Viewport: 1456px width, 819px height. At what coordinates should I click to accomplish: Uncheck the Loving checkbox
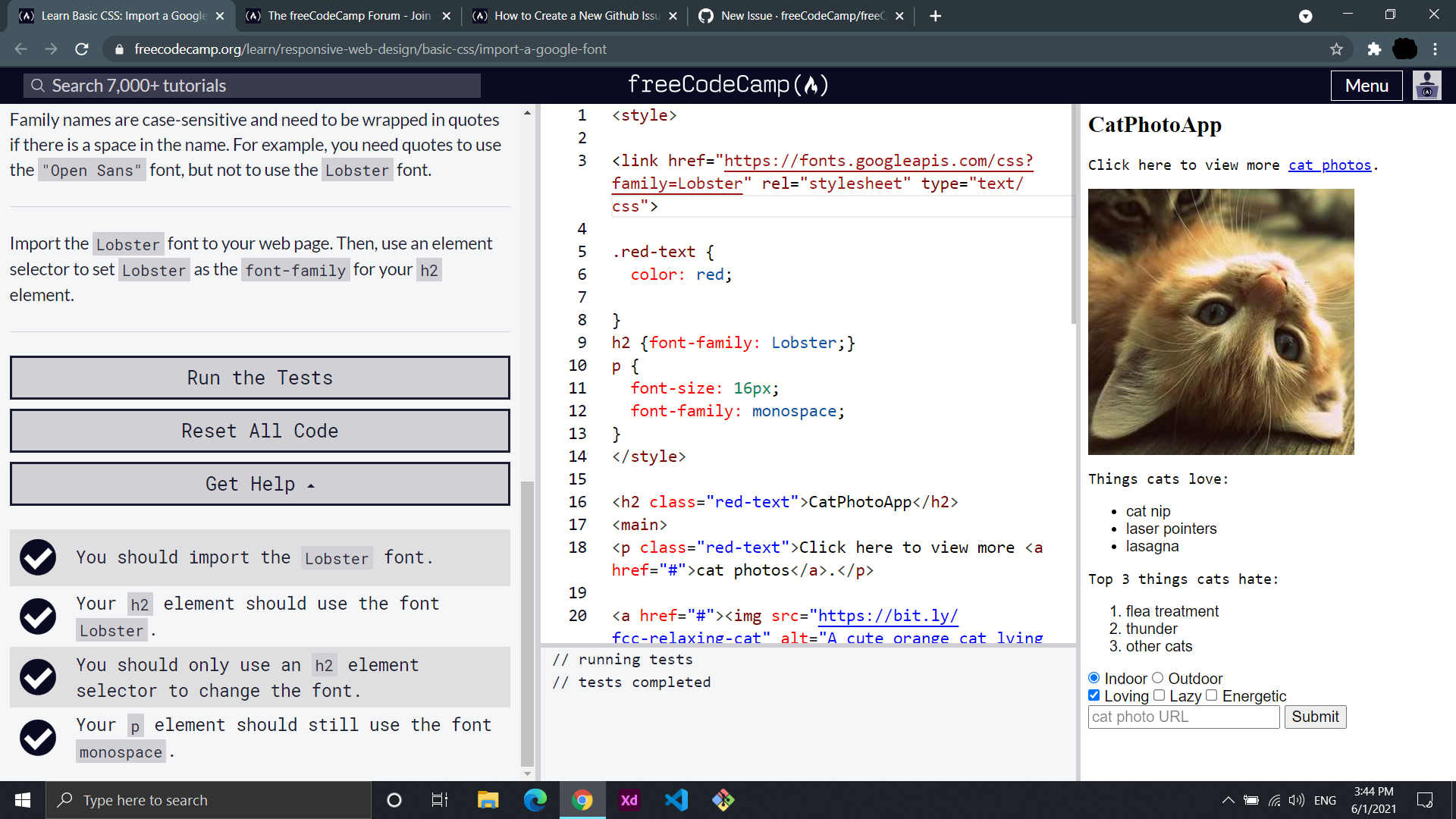[x=1094, y=695]
